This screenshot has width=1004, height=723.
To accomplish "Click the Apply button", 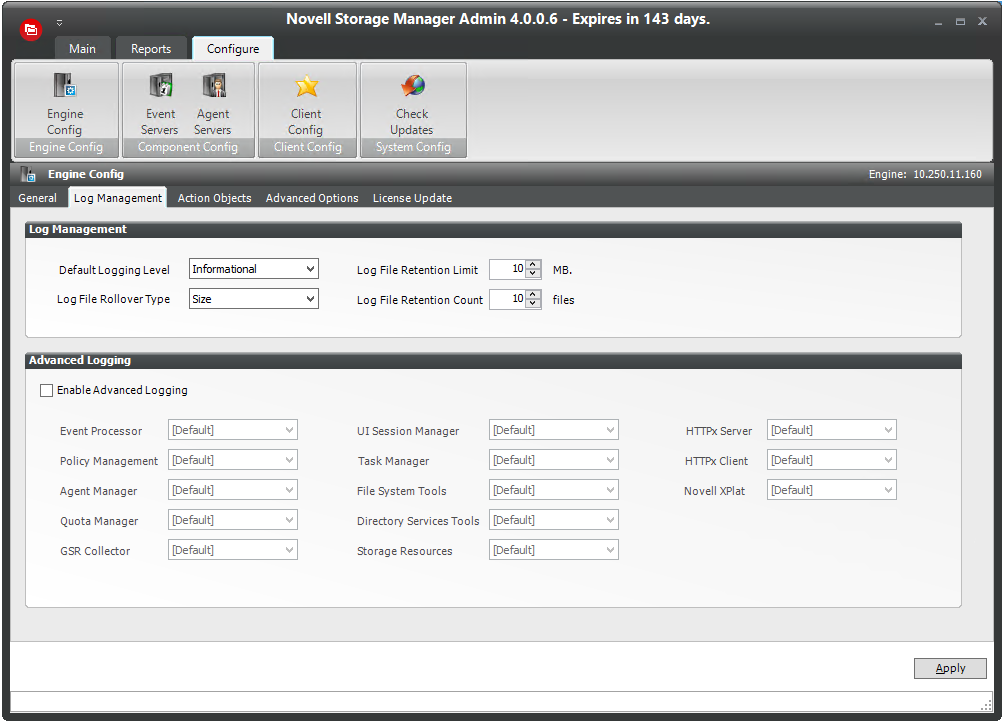I will pos(950,669).
